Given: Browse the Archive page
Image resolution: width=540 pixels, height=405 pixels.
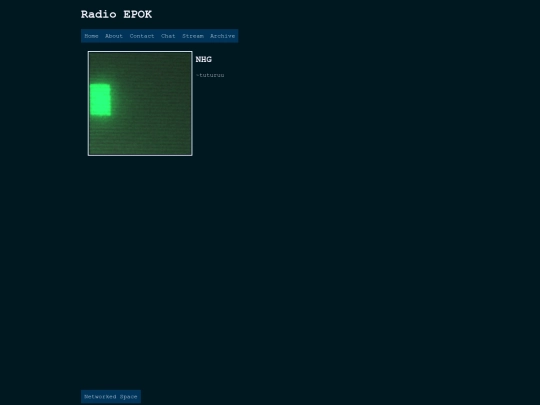Looking at the screenshot, I should click(x=222, y=36).
